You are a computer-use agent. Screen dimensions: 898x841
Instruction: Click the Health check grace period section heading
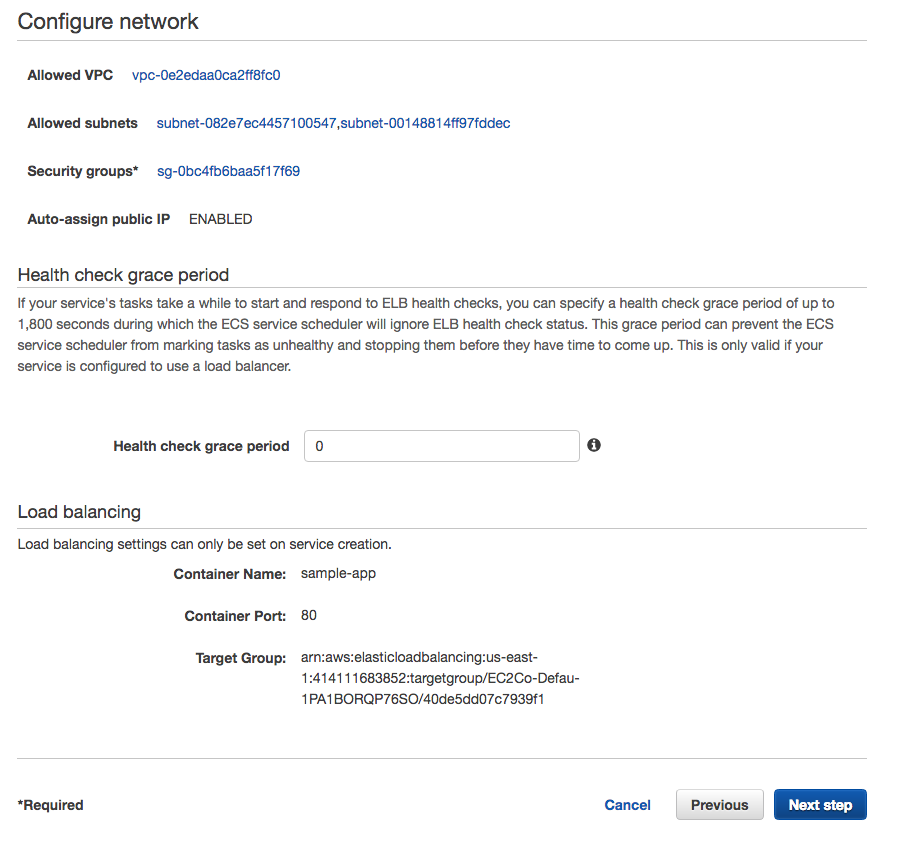click(123, 274)
